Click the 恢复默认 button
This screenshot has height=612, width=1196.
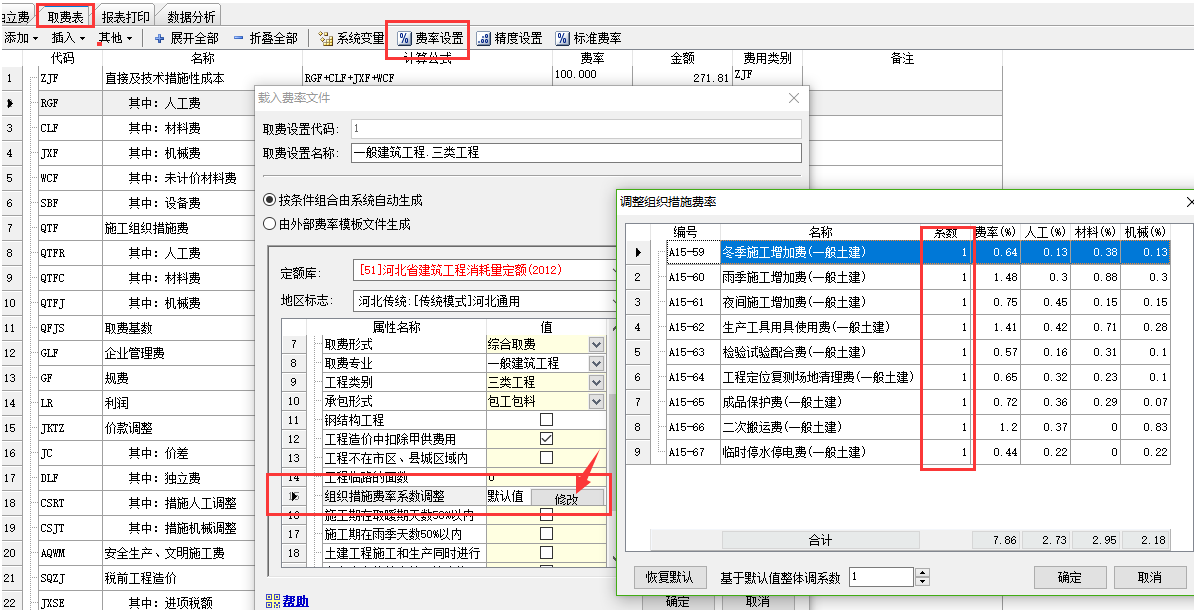[x=670, y=578]
